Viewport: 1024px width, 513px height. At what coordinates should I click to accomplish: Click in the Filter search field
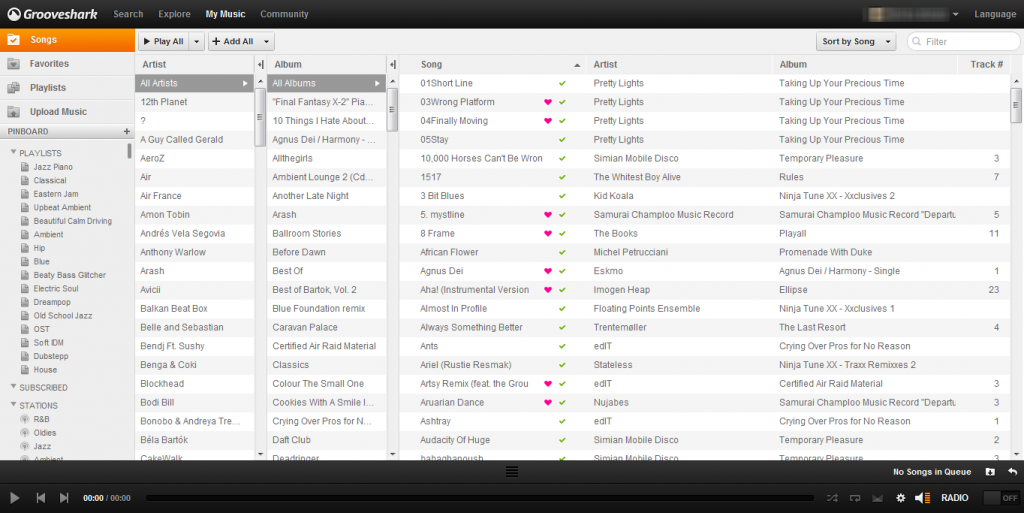click(963, 42)
